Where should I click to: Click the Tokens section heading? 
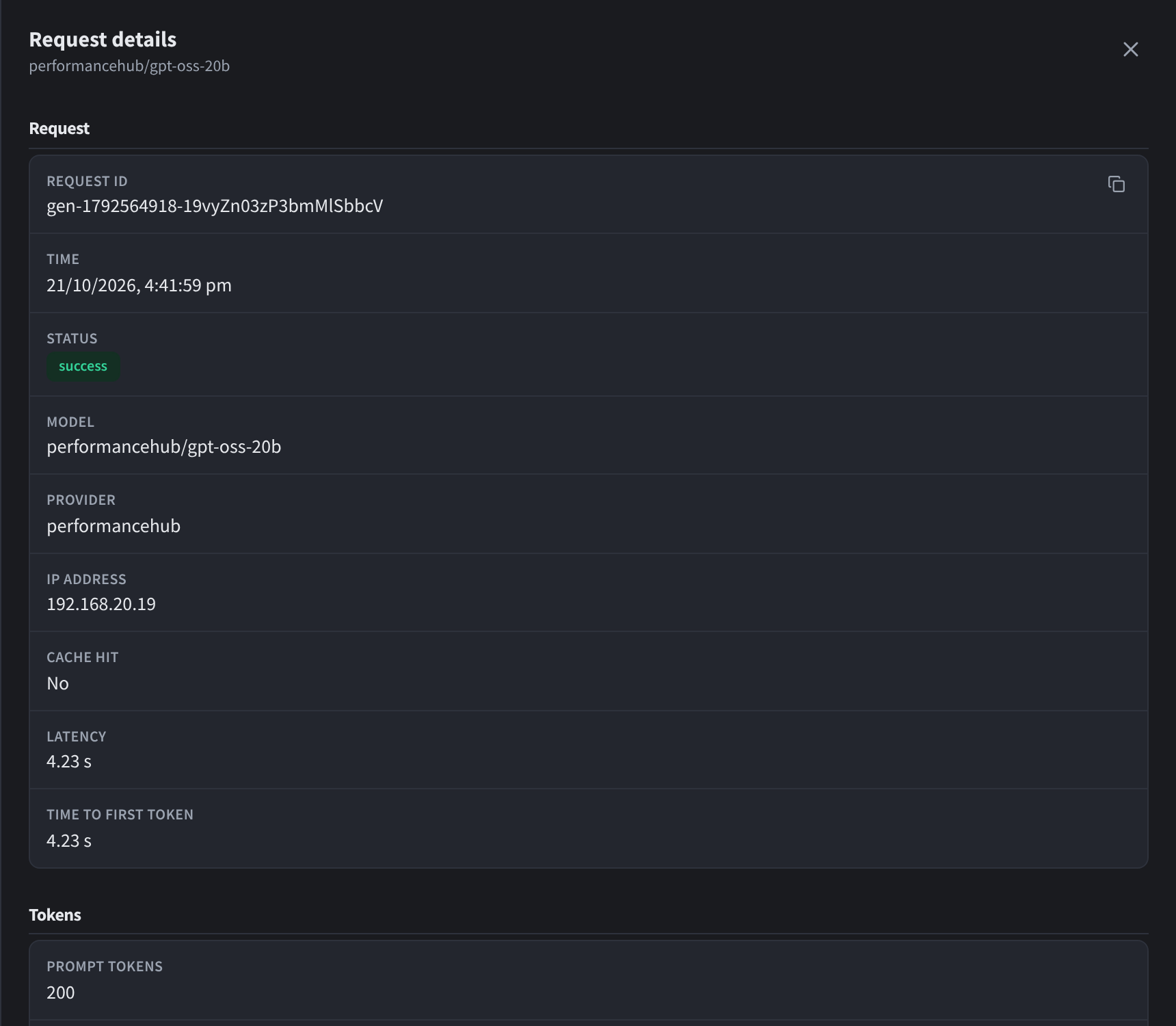point(55,915)
